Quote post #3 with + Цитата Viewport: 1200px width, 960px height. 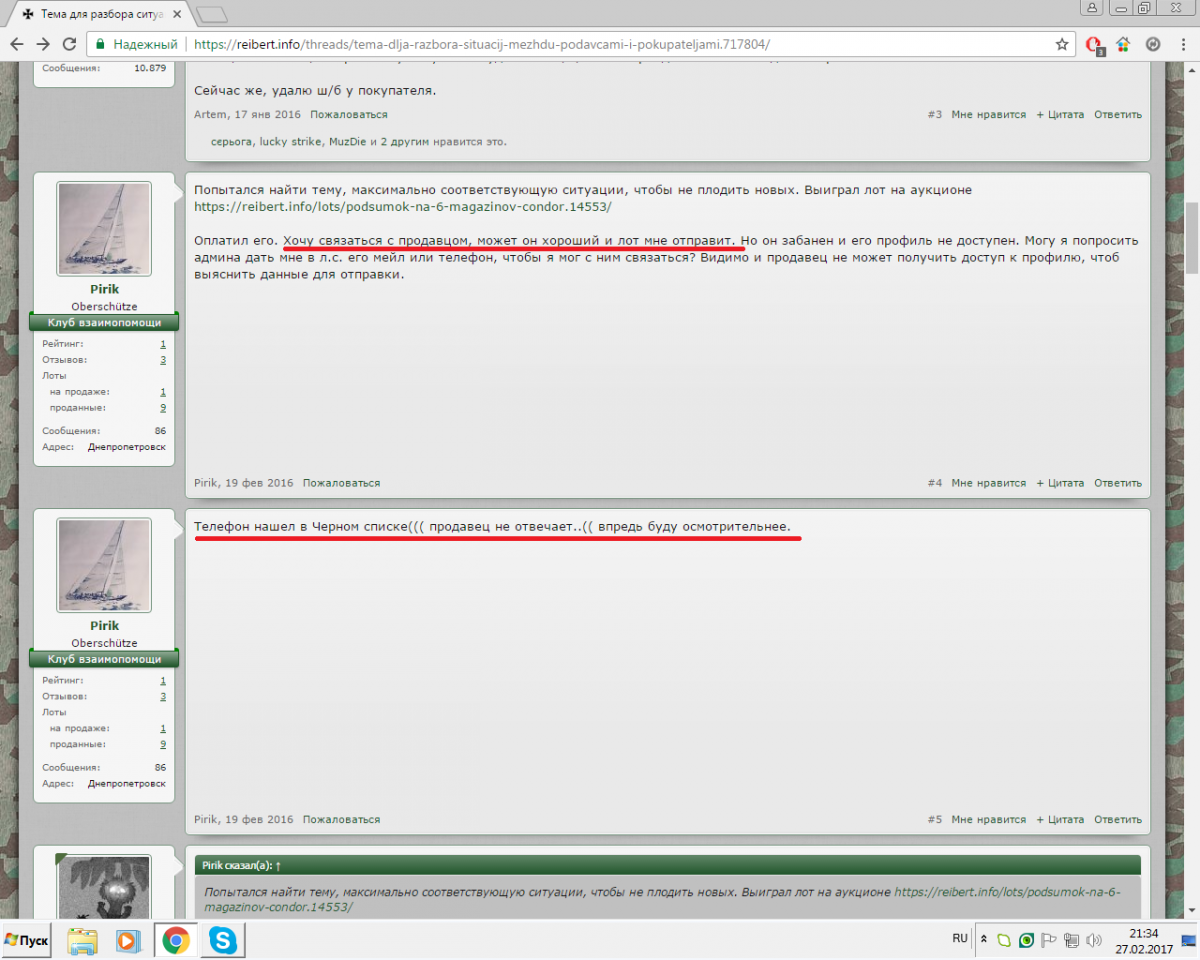click(1060, 115)
